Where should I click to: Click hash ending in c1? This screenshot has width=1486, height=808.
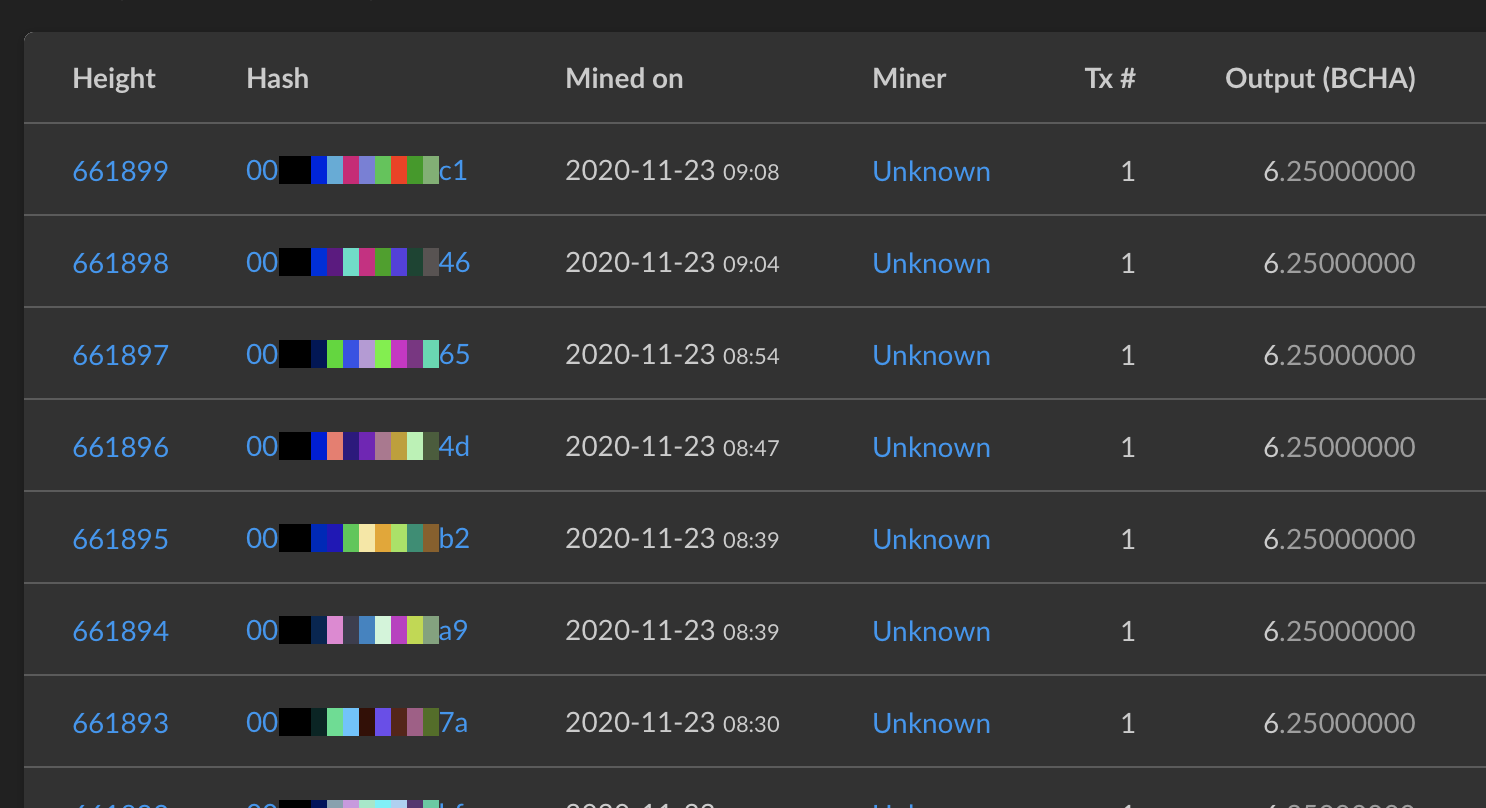point(357,171)
